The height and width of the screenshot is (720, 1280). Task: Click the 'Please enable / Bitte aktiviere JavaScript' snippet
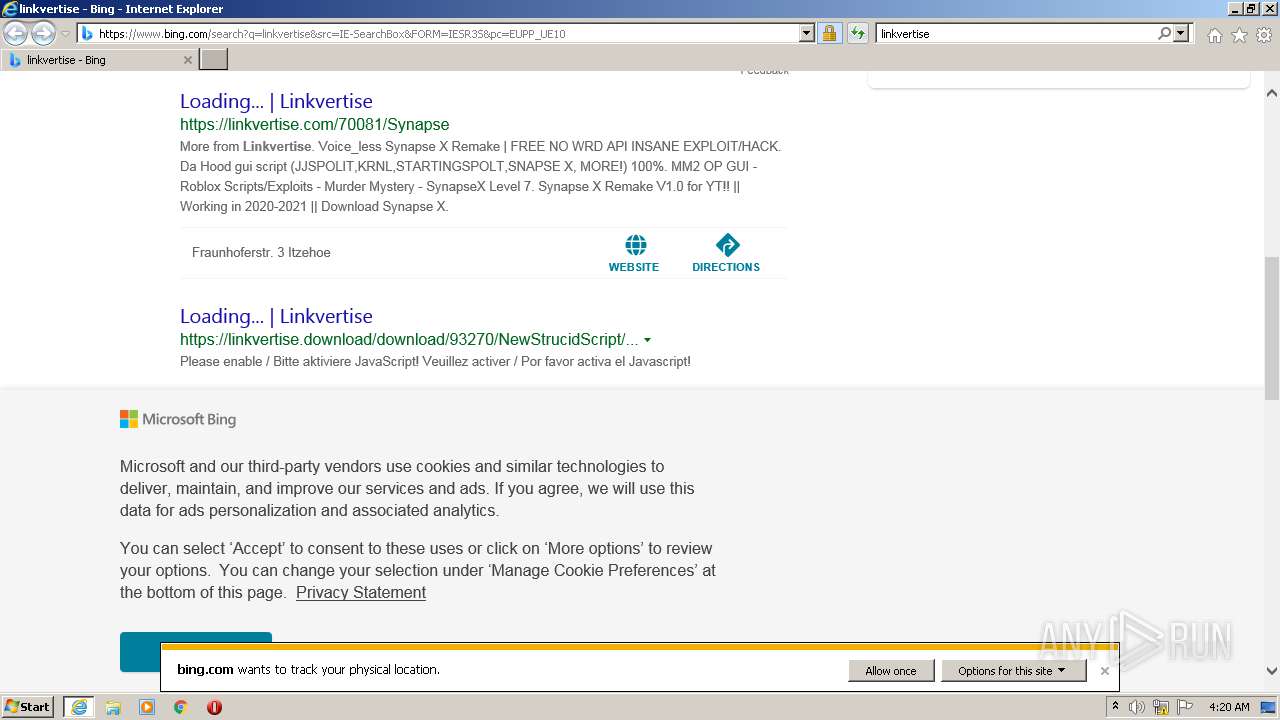[x=435, y=361]
